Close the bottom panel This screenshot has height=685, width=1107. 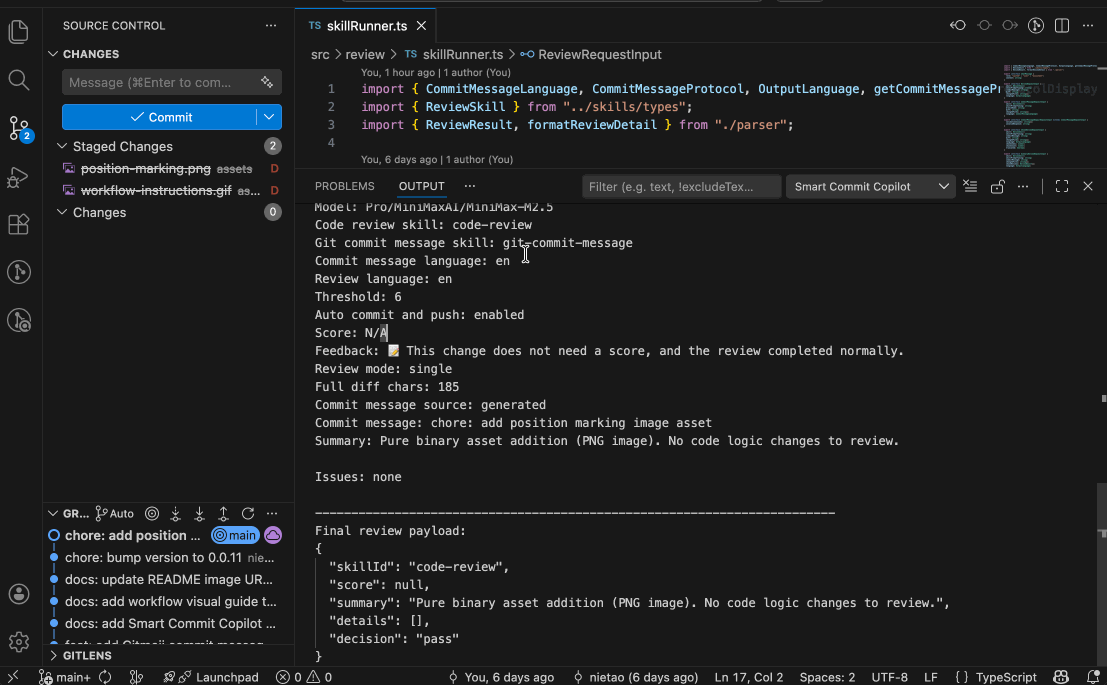click(x=1088, y=186)
